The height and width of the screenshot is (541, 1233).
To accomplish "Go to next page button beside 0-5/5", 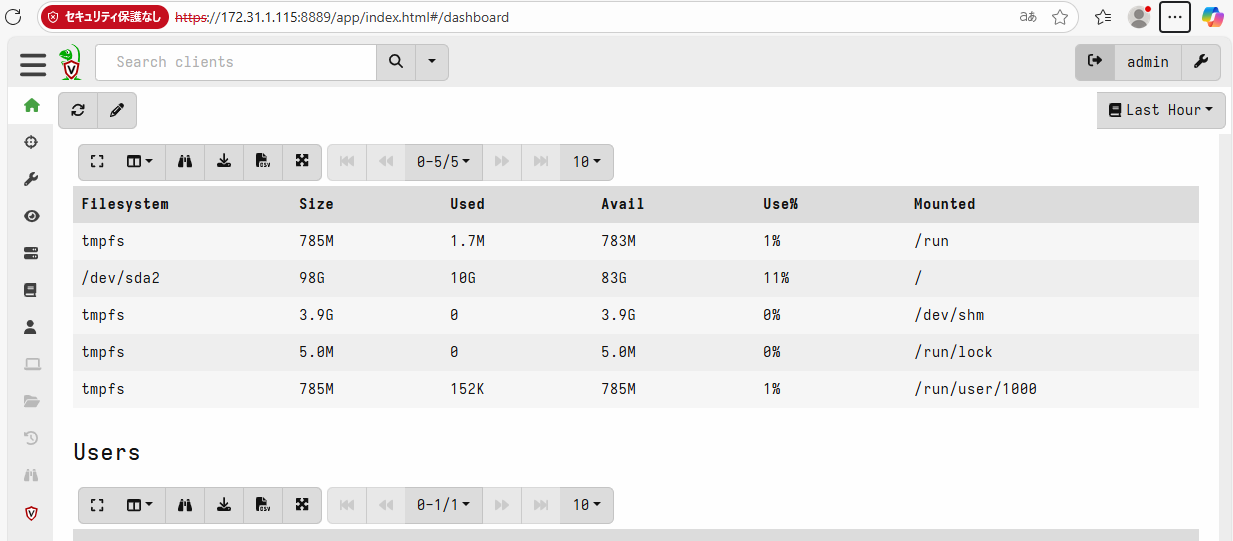I will (502, 162).
